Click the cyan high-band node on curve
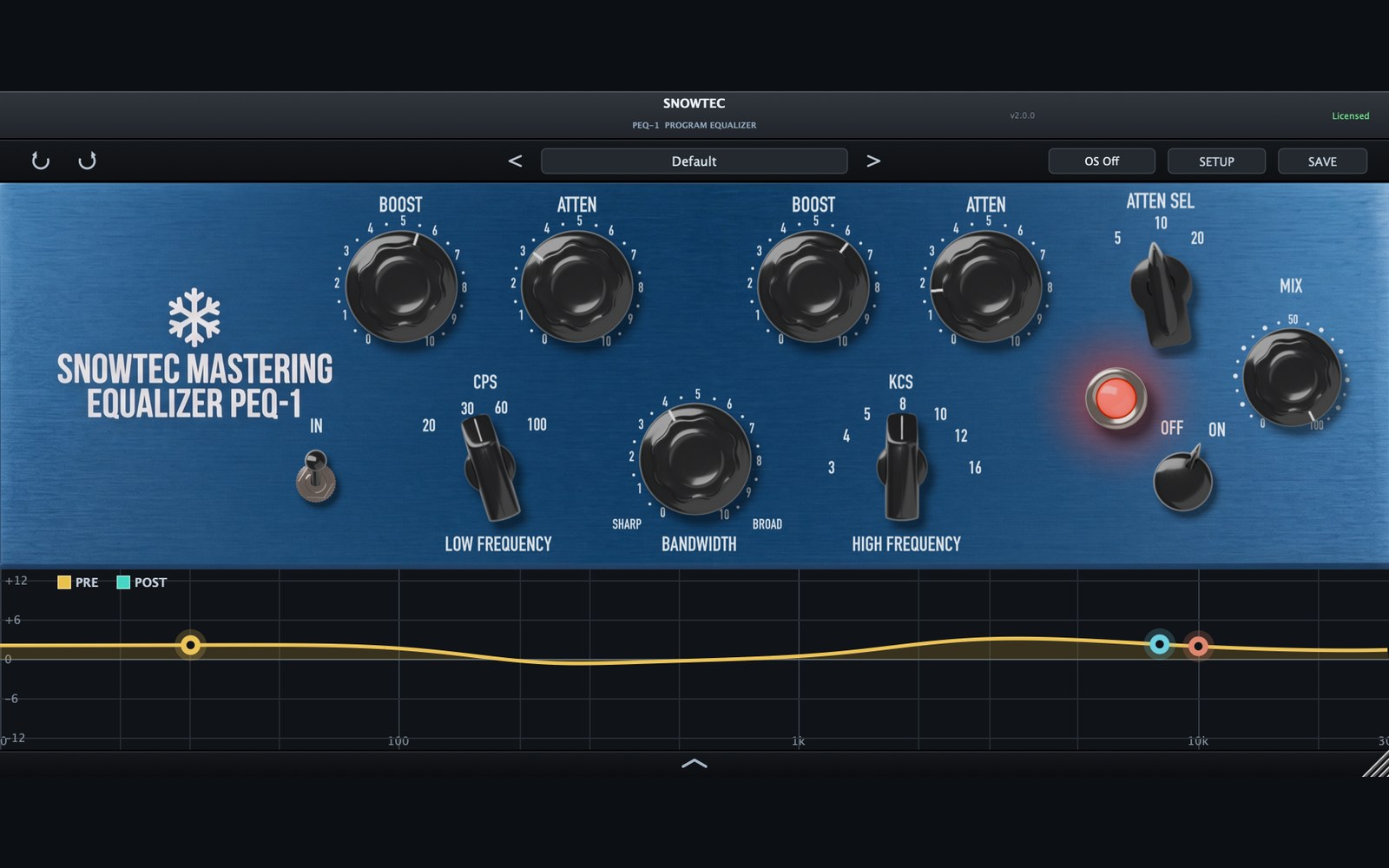The image size is (1389, 868). click(1160, 644)
